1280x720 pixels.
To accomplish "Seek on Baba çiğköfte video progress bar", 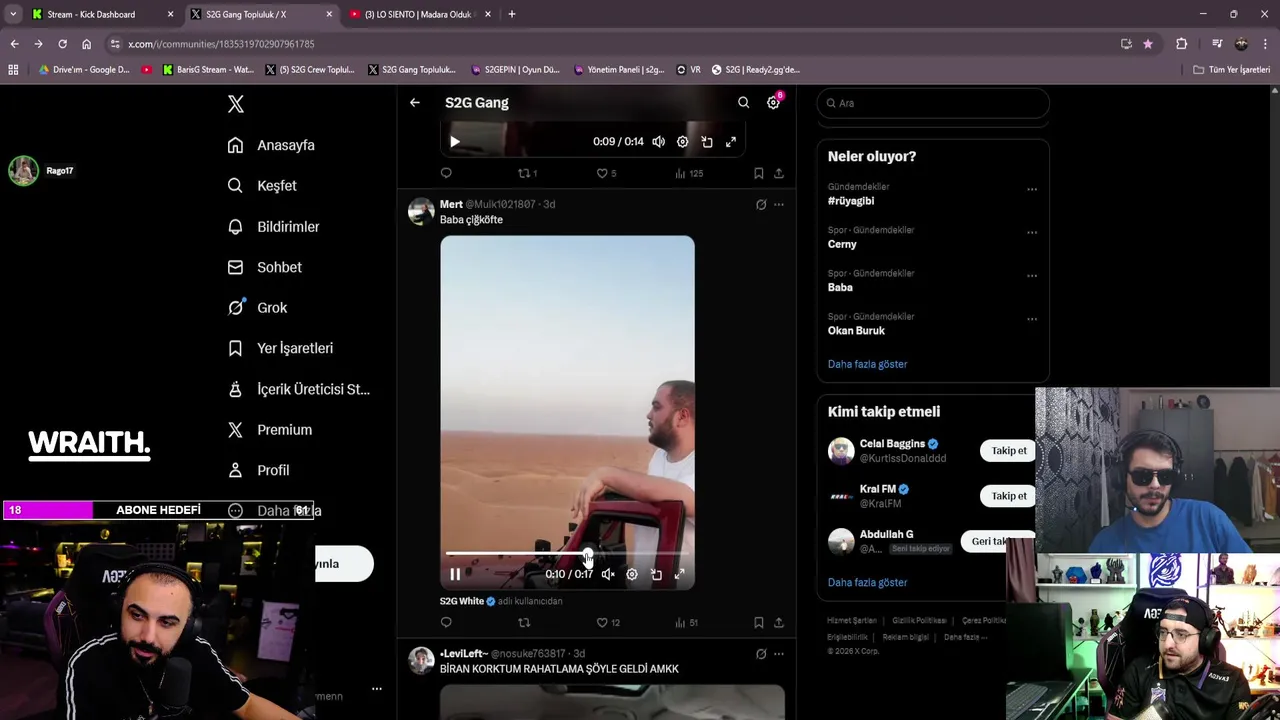I will tap(567, 553).
